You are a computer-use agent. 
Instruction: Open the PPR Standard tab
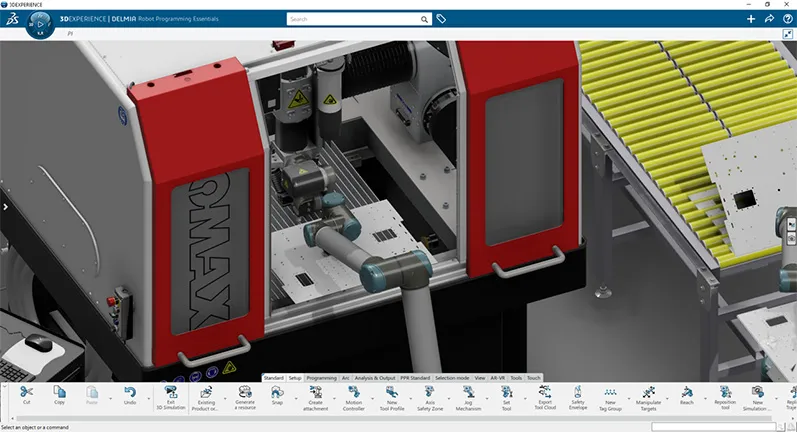pos(415,378)
